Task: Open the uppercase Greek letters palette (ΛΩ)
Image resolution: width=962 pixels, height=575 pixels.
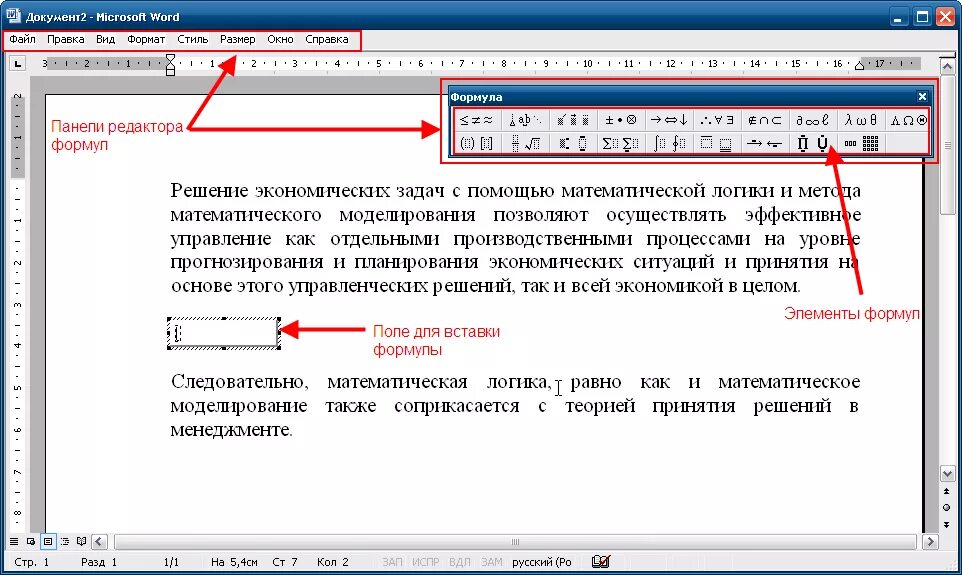Action: coord(908,120)
